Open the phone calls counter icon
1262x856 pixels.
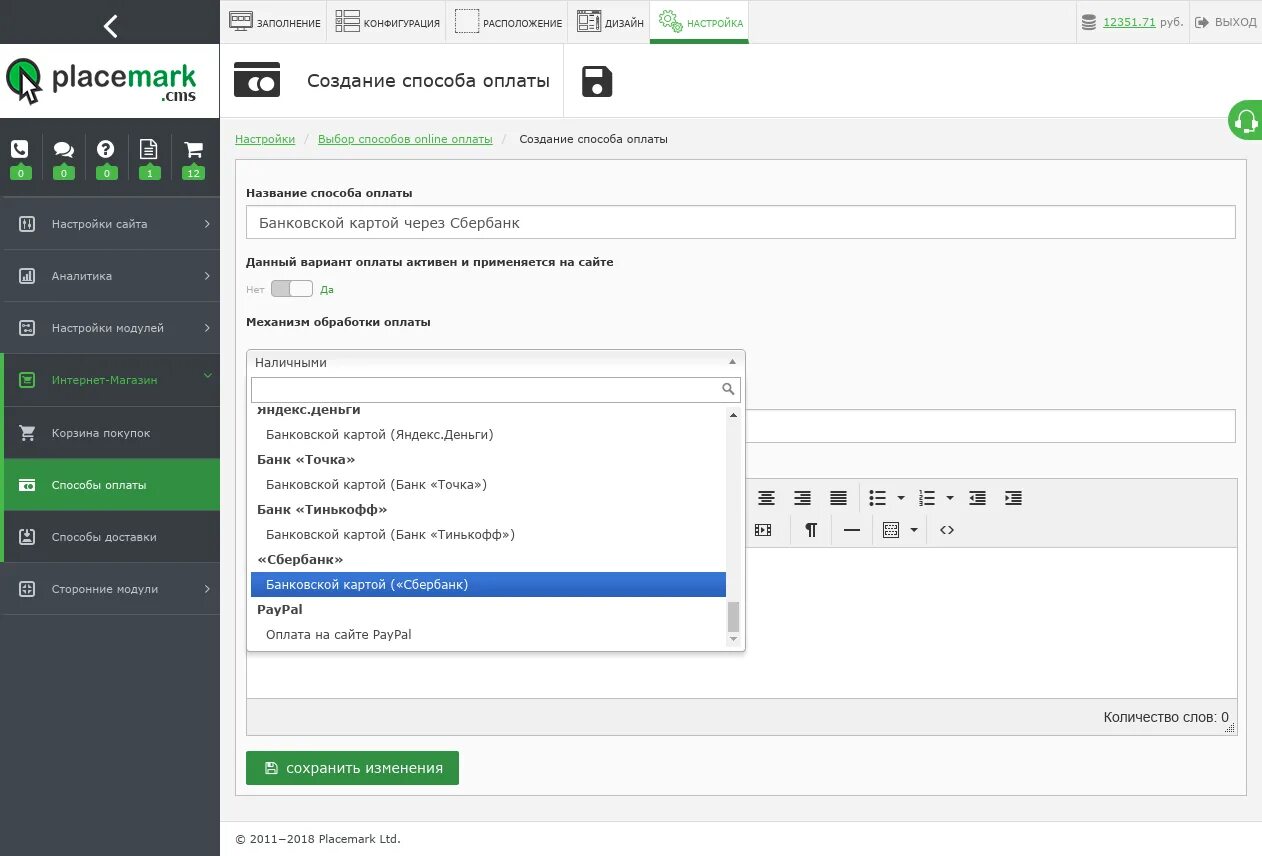(20, 150)
